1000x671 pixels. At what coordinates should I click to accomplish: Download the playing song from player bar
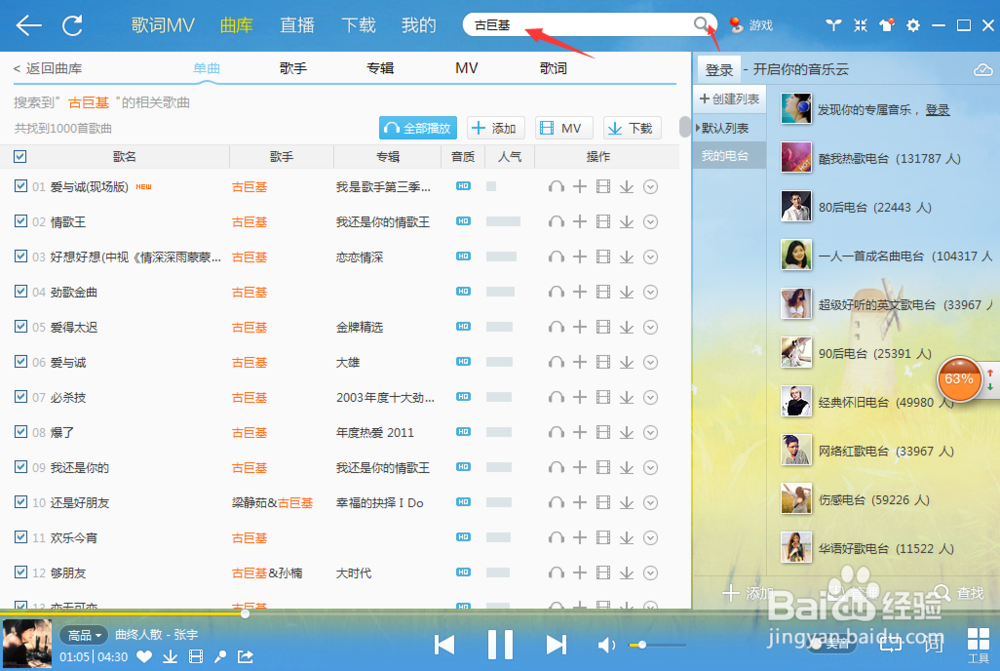(x=170, y=656)
